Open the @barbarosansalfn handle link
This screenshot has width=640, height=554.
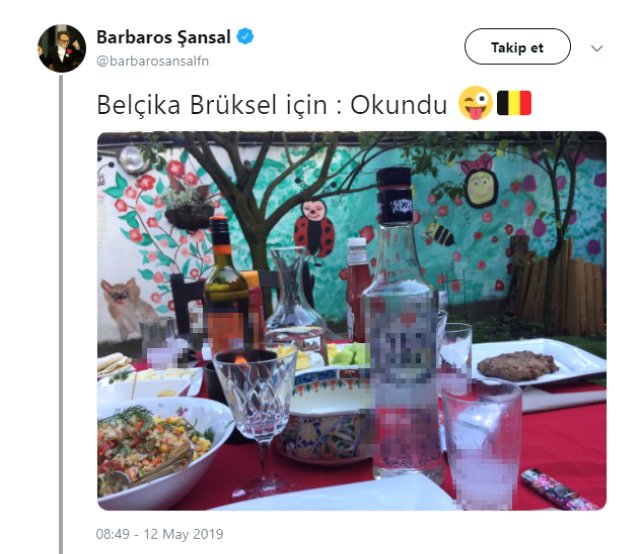[x=152, y=61]
